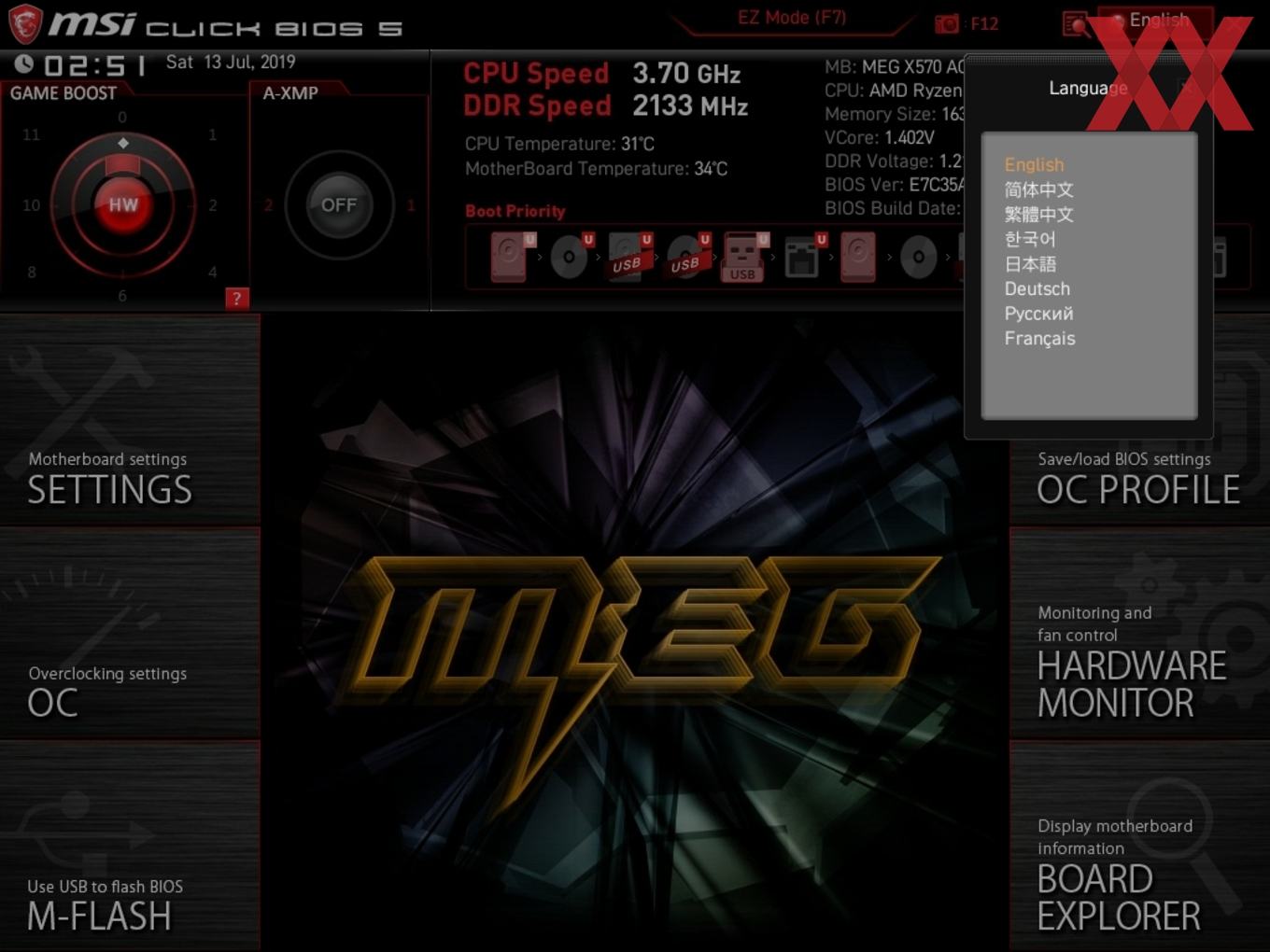Click the CPU Speed 3.70 GHz value

tap(686, 74)
